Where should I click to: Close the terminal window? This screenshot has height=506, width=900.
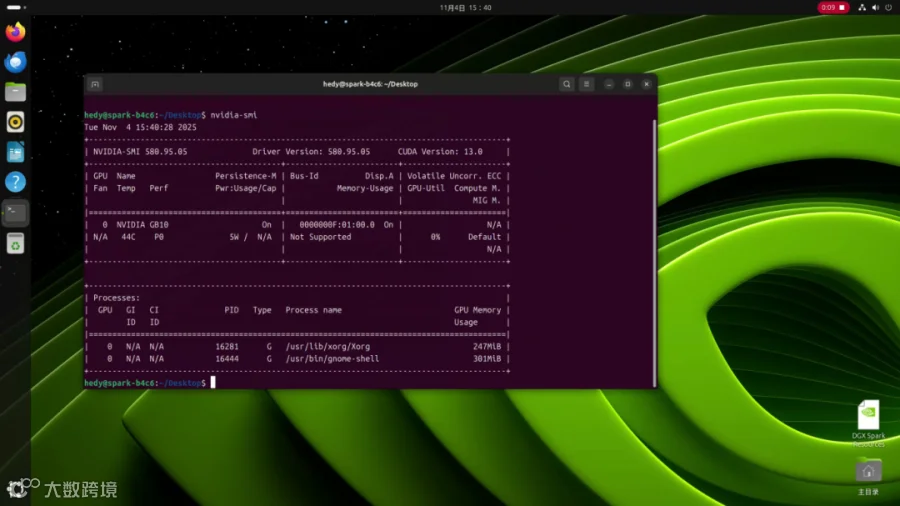tap(646, 84)
